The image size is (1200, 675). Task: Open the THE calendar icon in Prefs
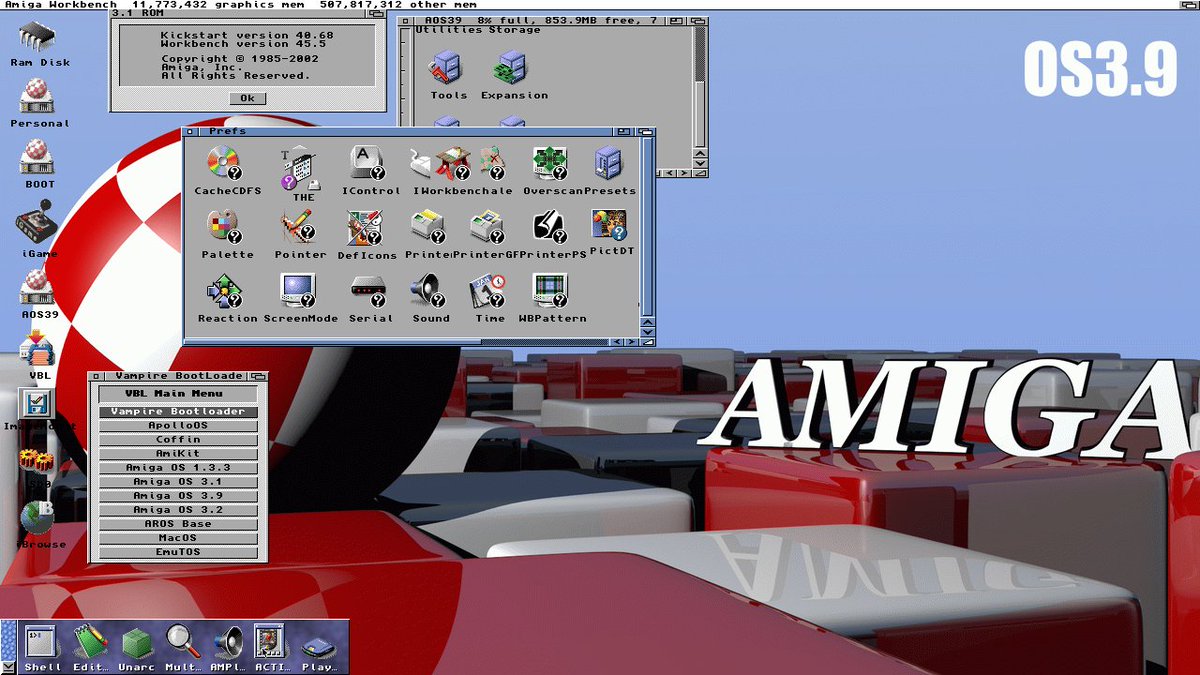(300, 170)
